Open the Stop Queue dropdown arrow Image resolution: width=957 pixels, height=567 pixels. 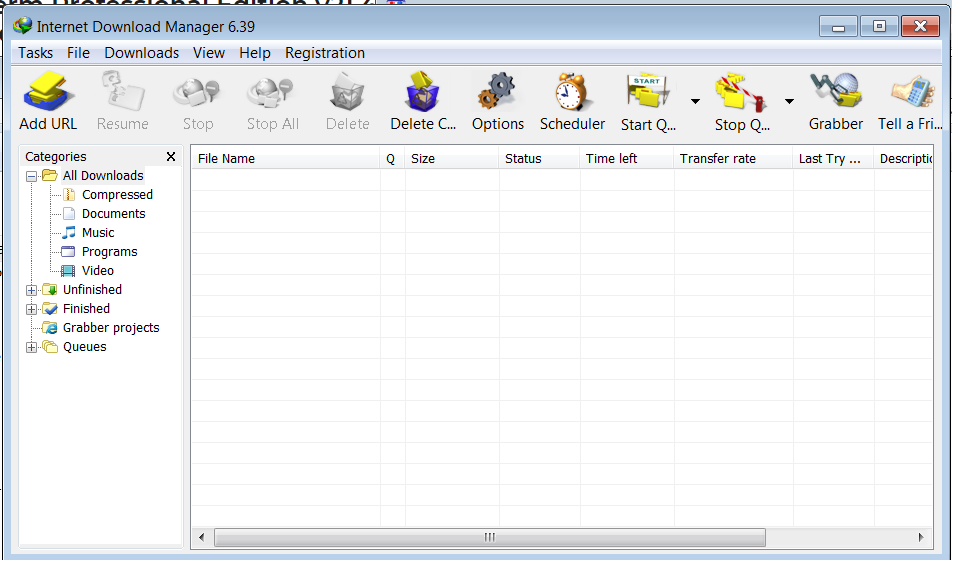[x=789, y=101]
